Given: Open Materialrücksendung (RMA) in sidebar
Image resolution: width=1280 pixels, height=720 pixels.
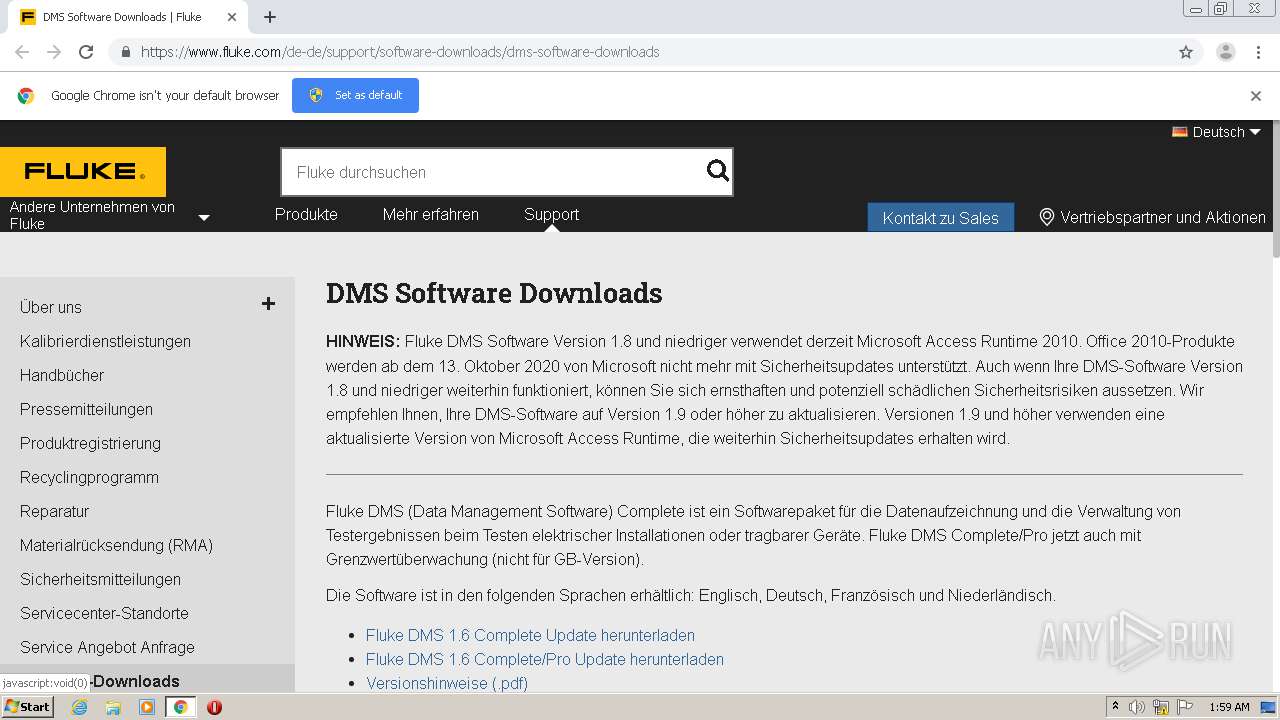Looking at the screenshot, I should click(x=116, y=545).
